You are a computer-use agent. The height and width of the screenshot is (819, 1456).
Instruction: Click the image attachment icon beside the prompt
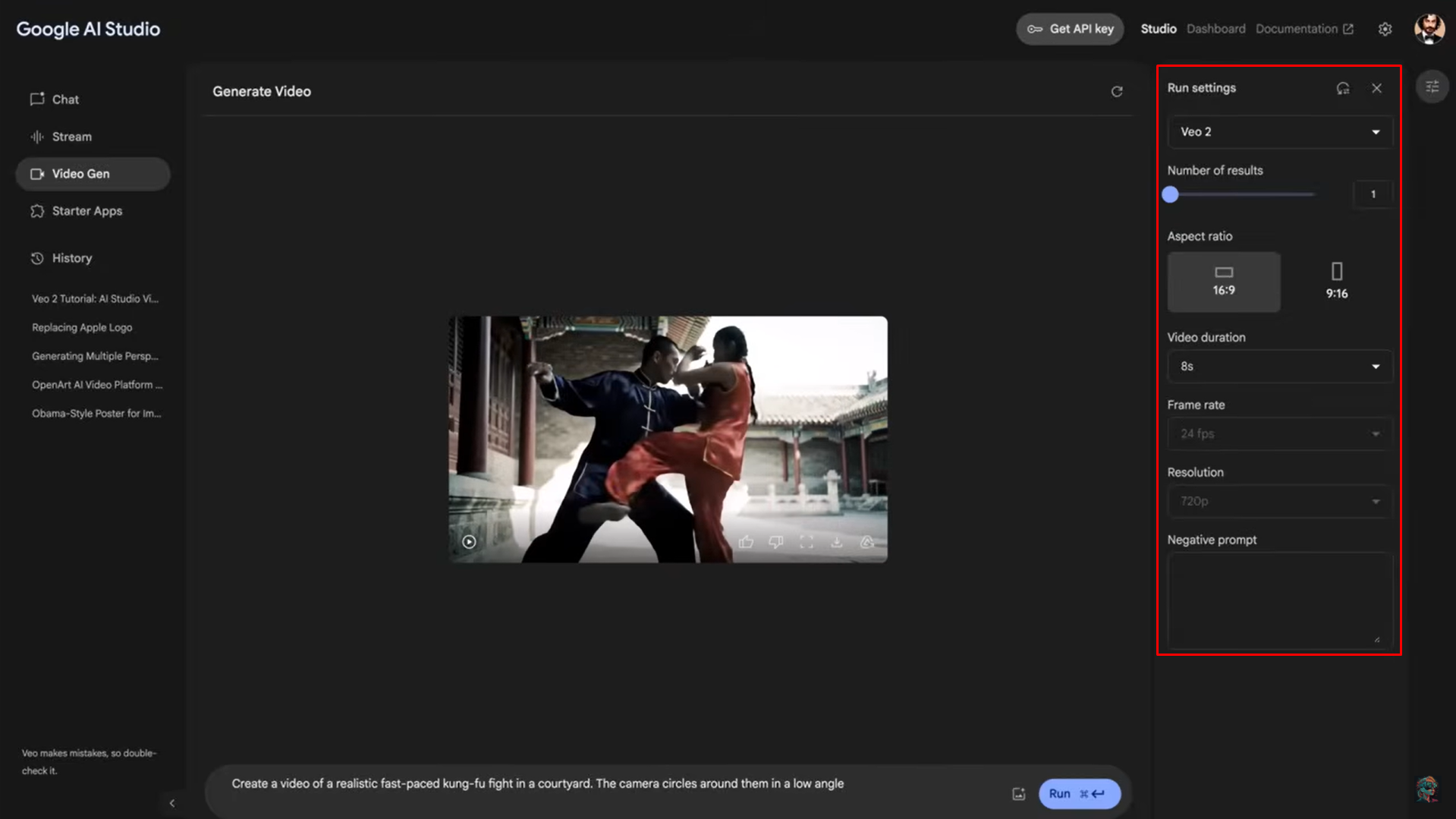(x=1018, y=793)
